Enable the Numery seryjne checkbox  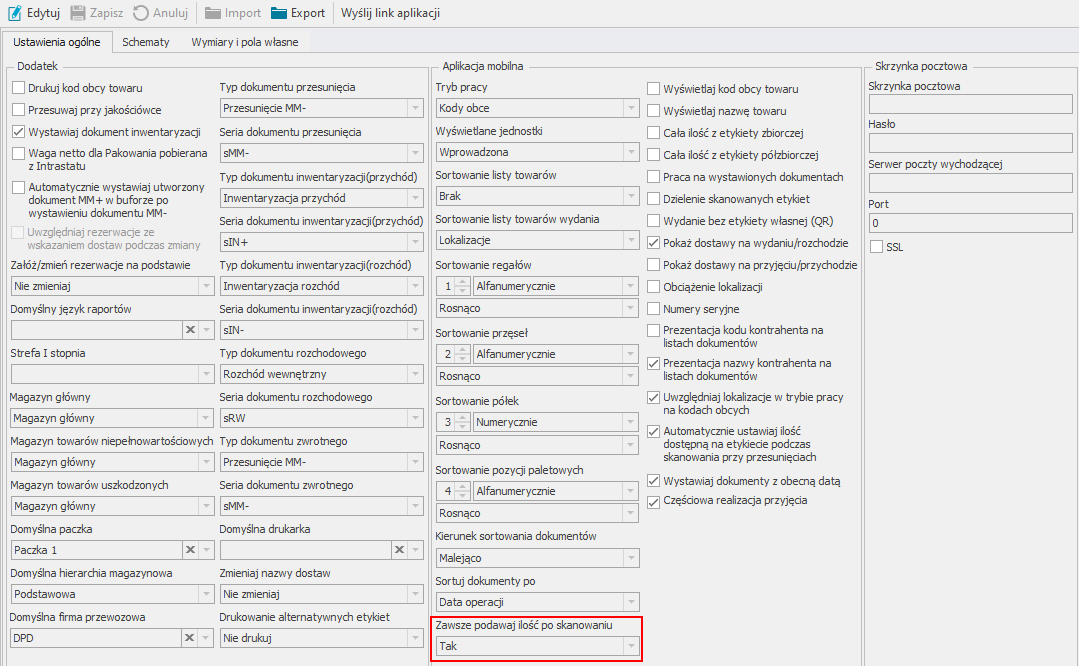coord(654,309)
